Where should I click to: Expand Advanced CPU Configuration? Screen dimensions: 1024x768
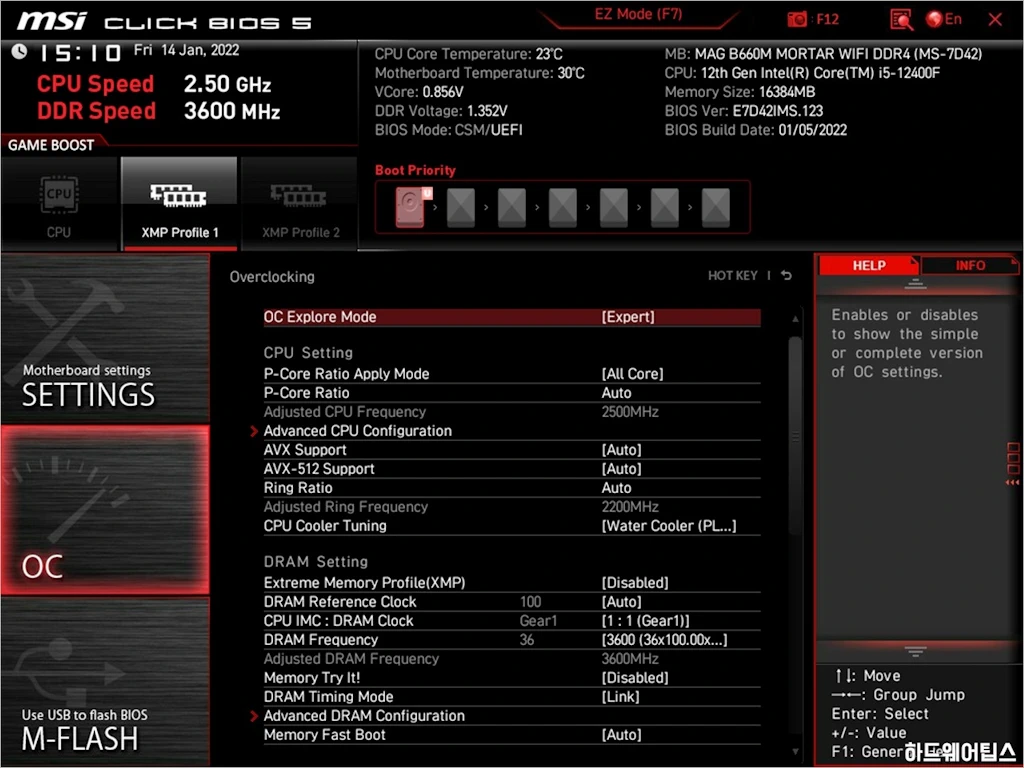[x=357, y=431]
